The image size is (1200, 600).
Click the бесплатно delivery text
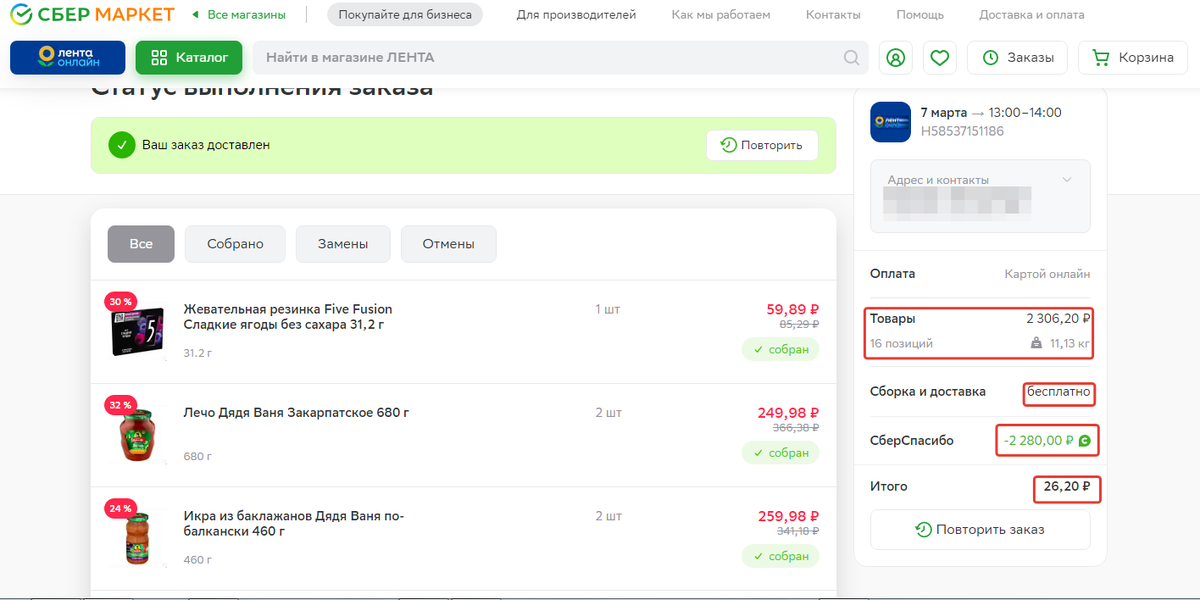click(1059, 392)
